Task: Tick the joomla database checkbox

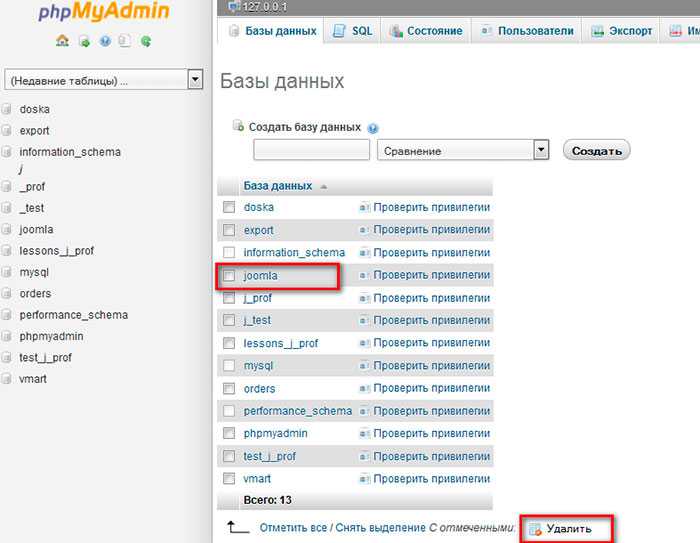Action: tap(229, 275)
